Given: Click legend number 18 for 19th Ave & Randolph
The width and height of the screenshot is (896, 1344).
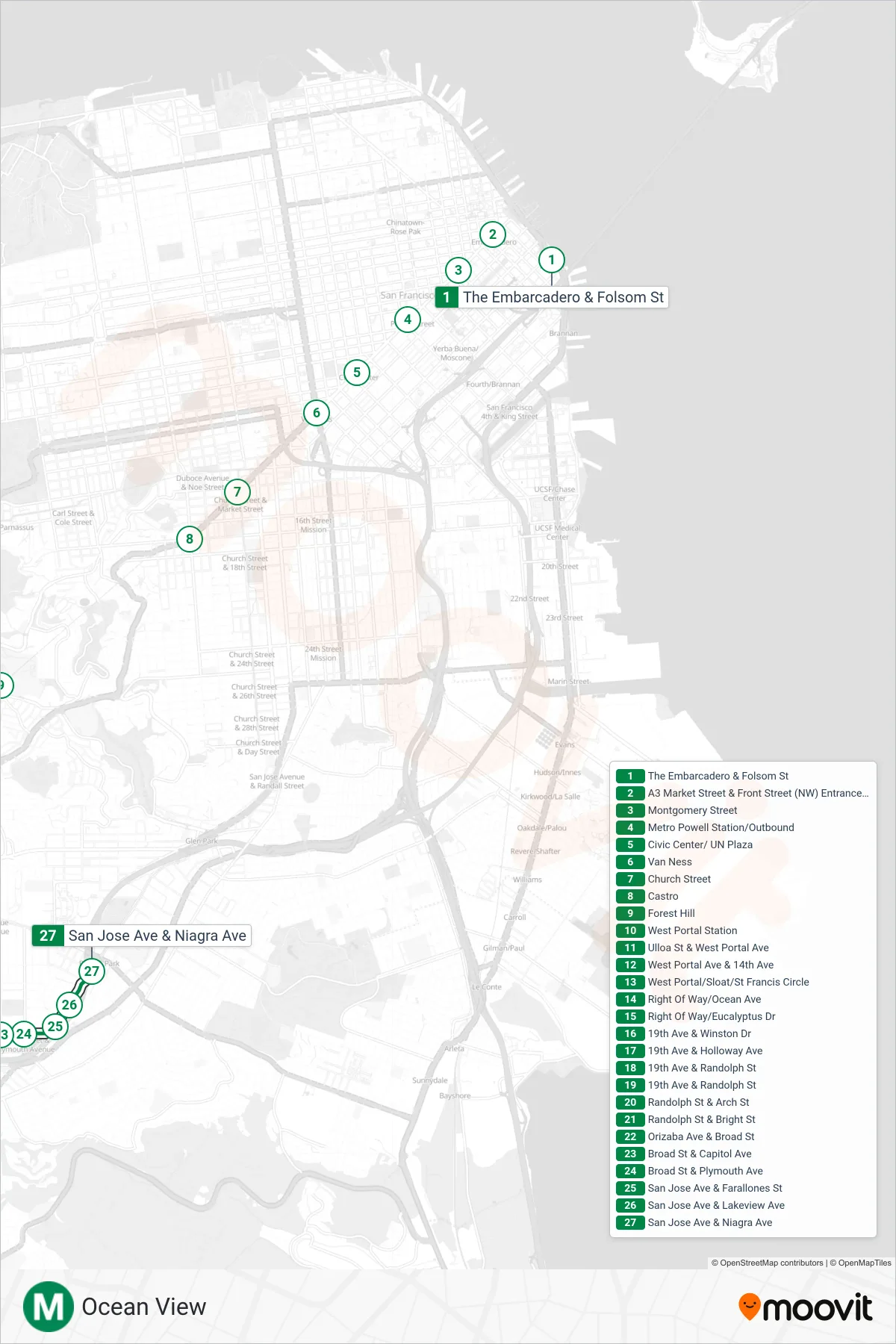Looking at the screenshot, I should point(630,1068).
